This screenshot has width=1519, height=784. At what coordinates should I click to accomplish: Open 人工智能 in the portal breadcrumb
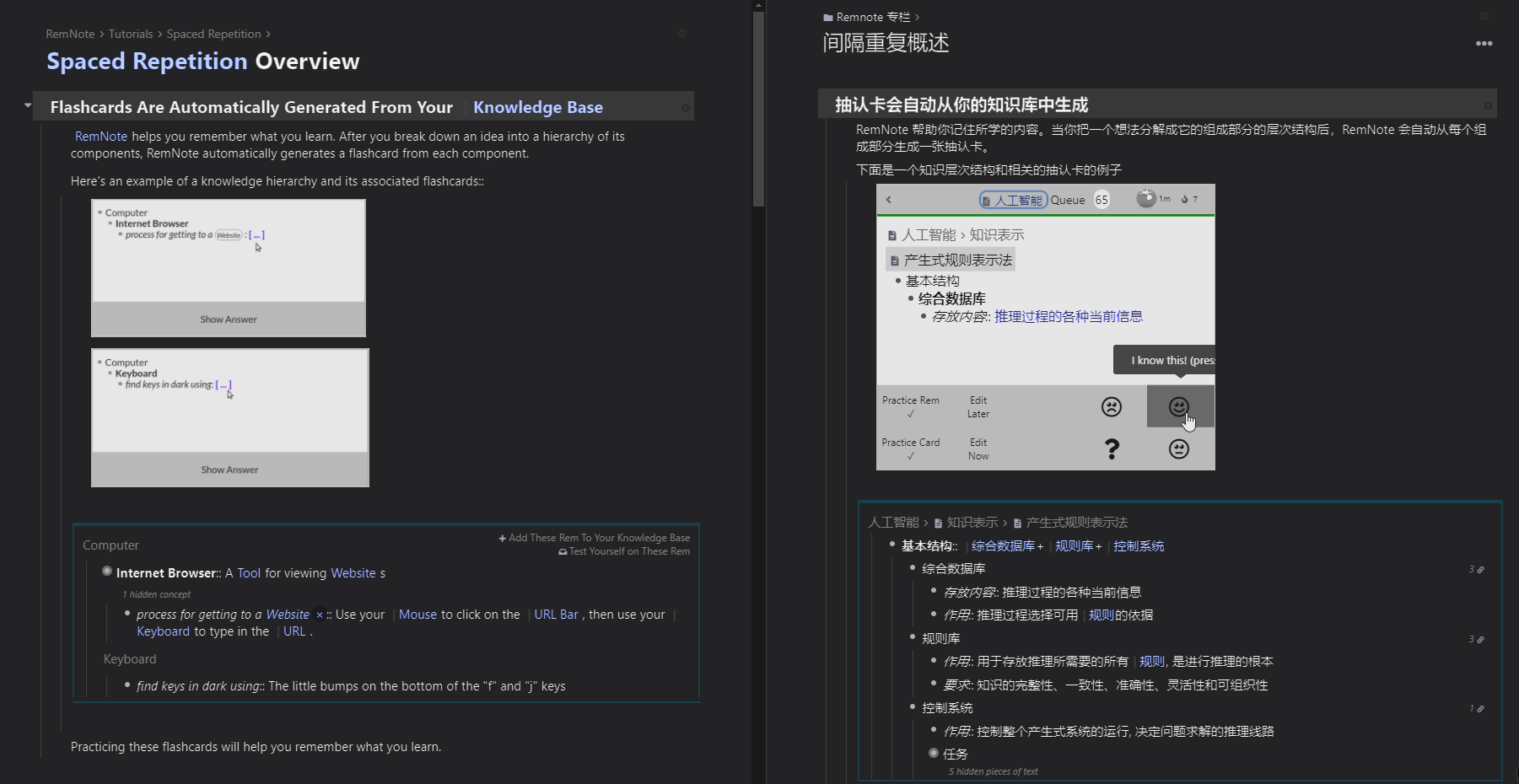(893, 523)
